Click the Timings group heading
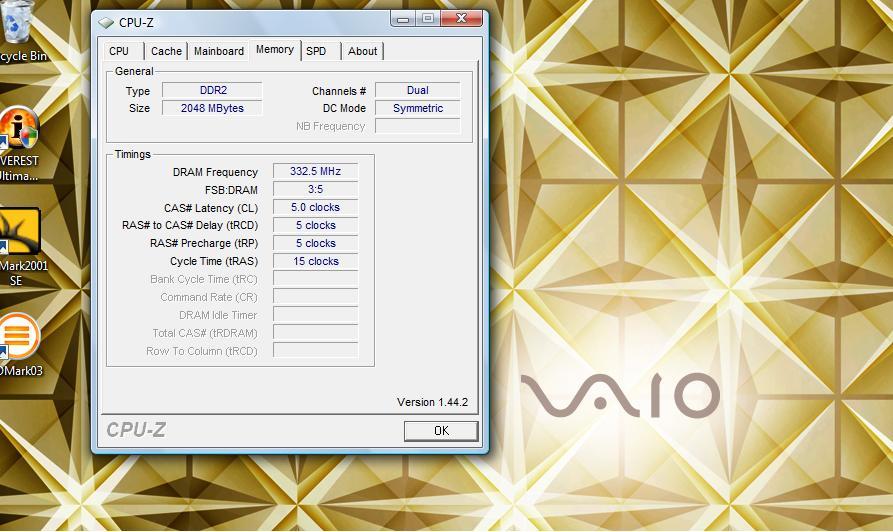The height and width of the screenshot is (532, 893). [x=133, y=154]
